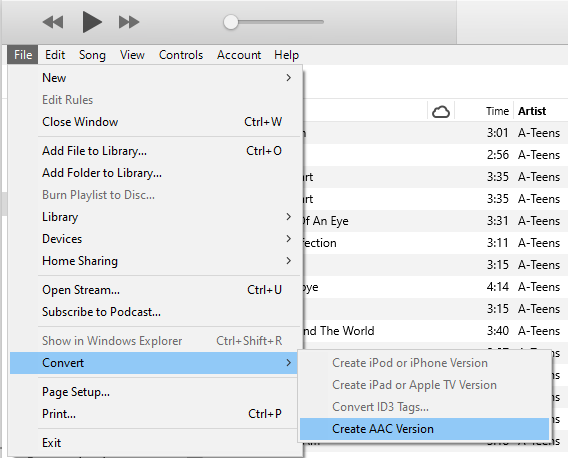
Task: Expand the Devices submenu
Action: point(155,239)
